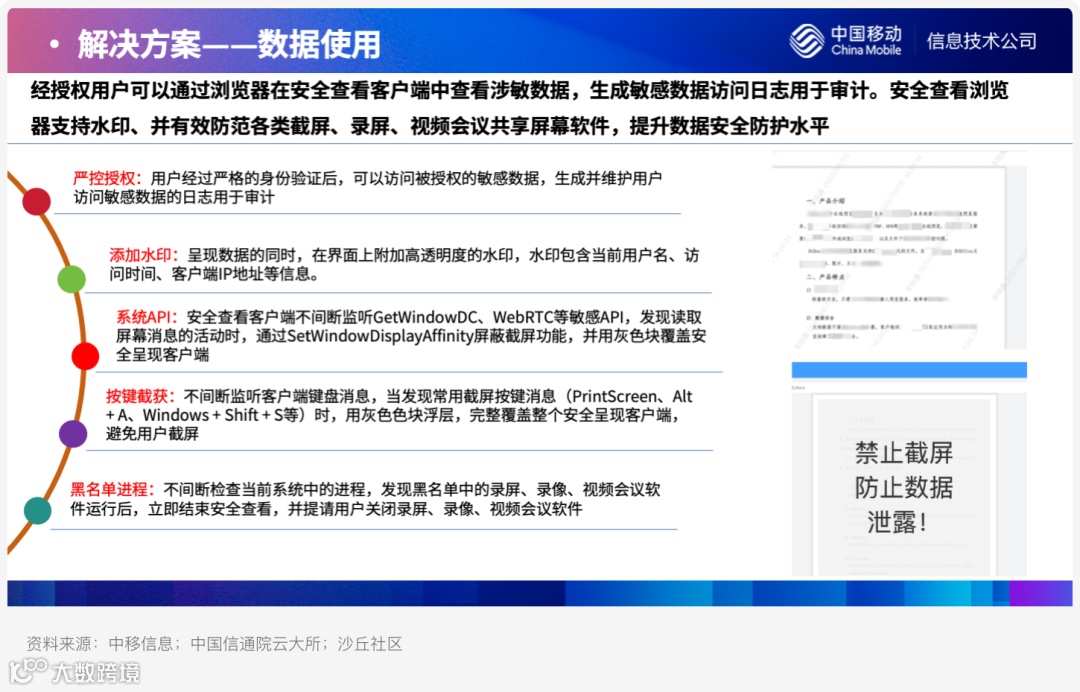Screen dimensions: 1080x692
Task: Click the text mentioning SetWindowDisplayAffinity
Action: click(x=411, y=336)
